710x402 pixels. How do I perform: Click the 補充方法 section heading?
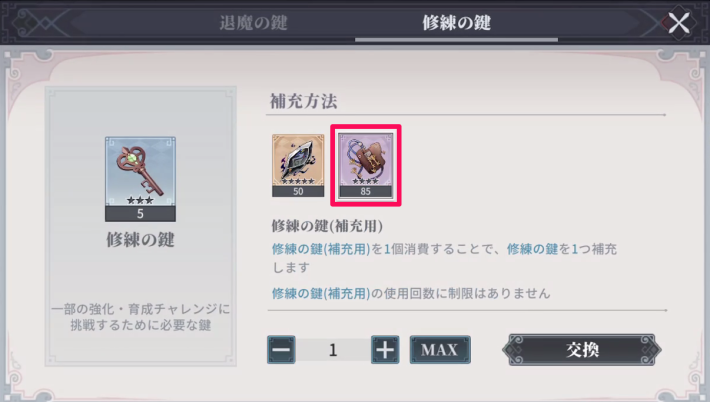point(303,101)
